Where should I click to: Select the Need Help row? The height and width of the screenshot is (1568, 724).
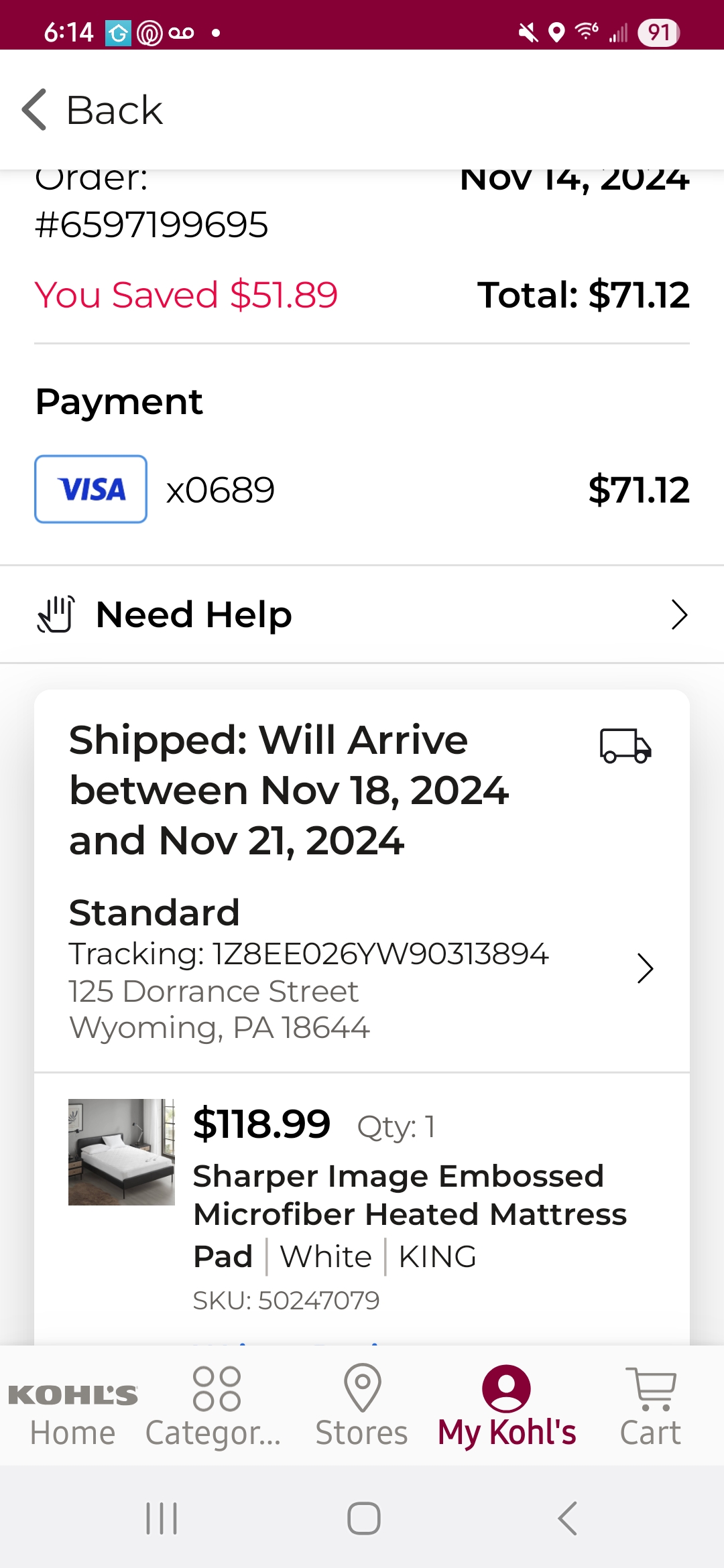[362, 614]
